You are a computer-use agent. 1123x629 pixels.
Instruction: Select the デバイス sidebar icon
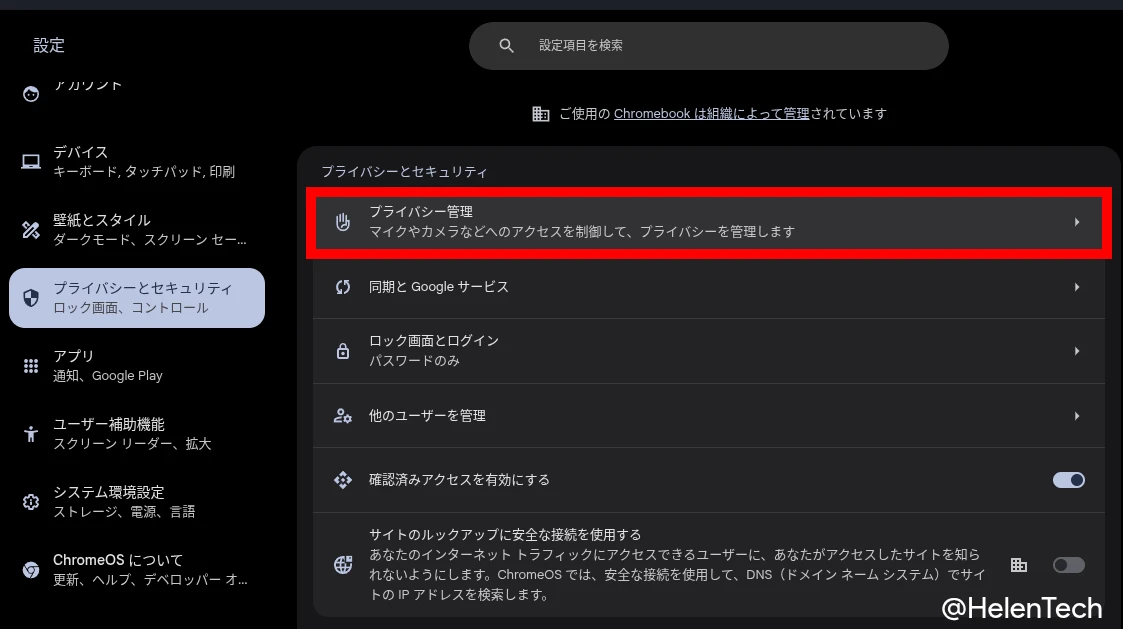point(30,161)
